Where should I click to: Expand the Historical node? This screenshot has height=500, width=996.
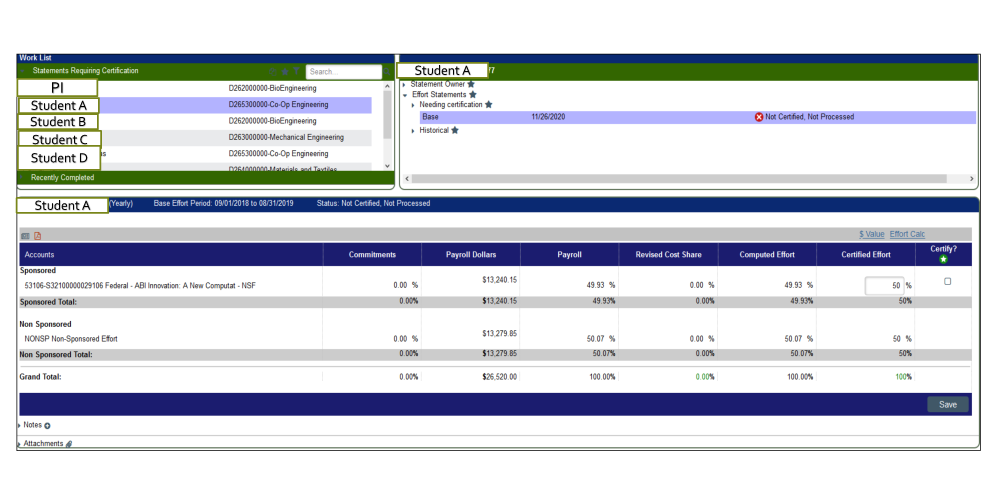pos(414,131)
